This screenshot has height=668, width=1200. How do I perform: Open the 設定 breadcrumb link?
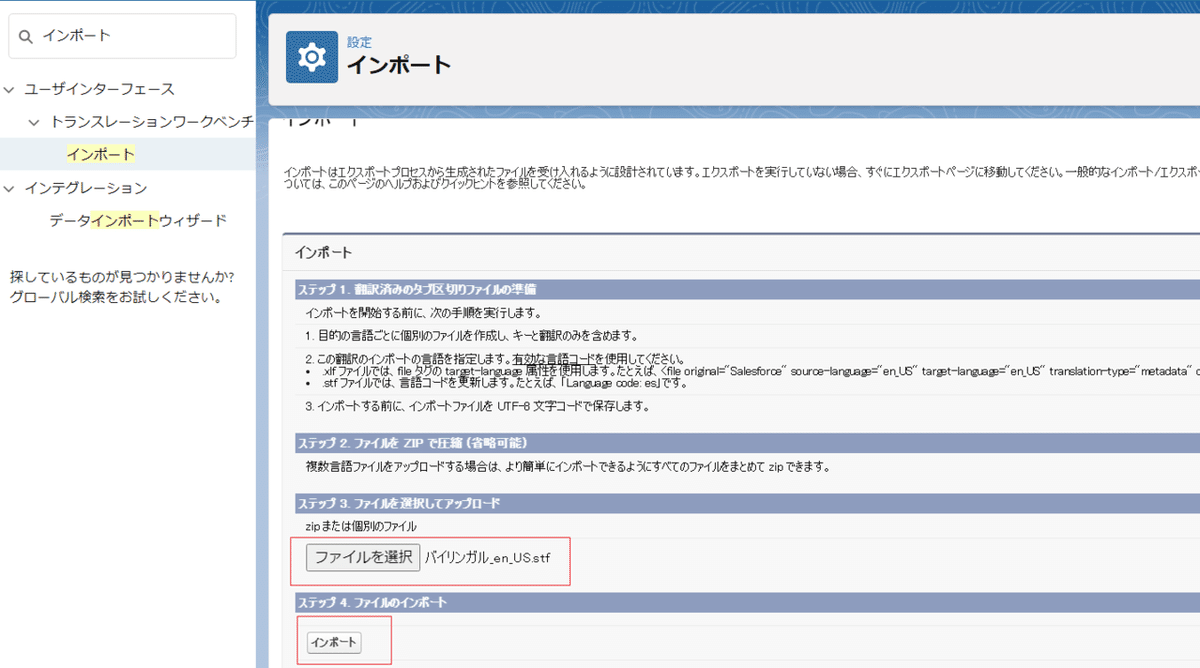point(358,42)
